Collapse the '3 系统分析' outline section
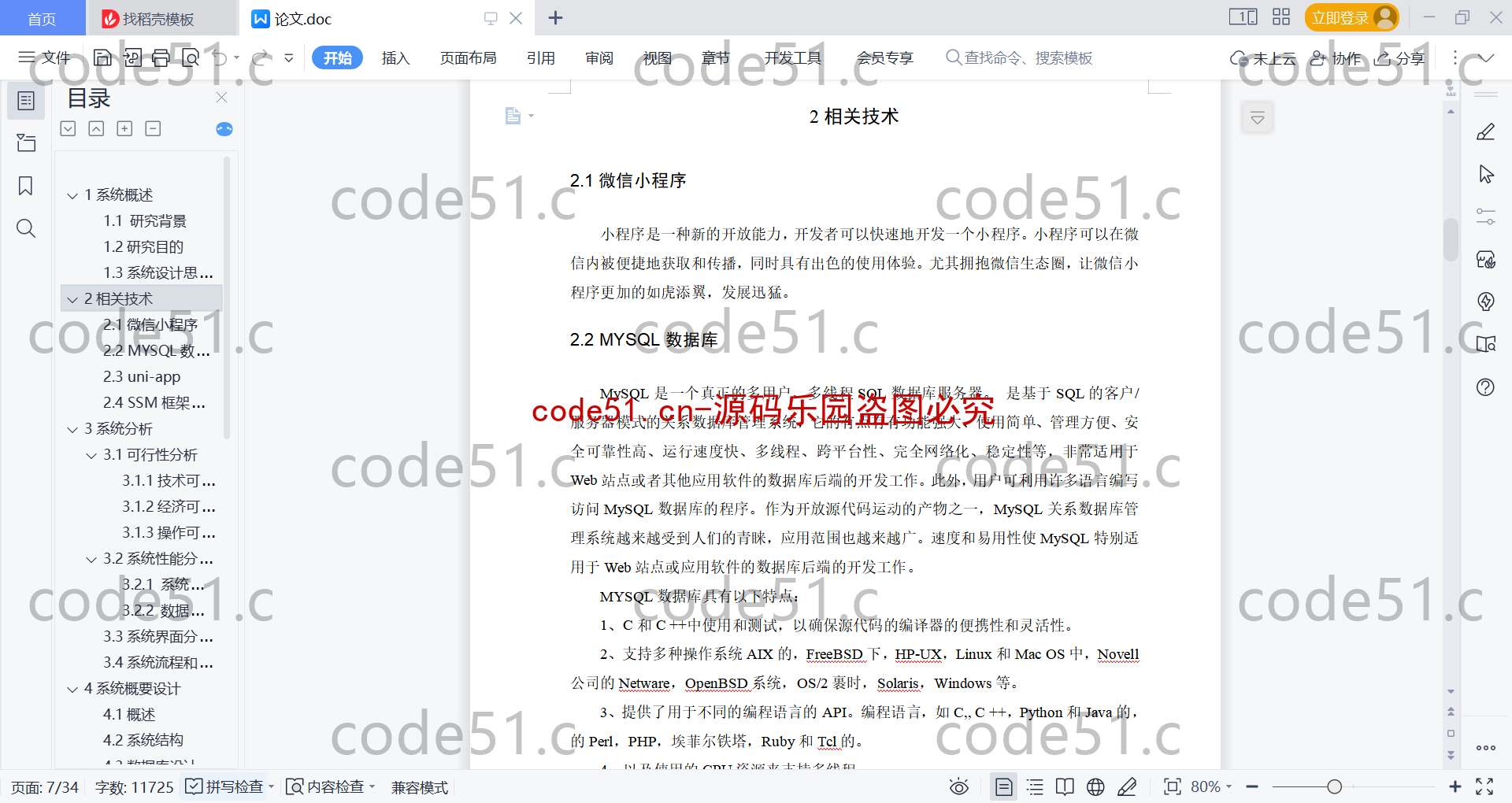This screenshot has width=1512, height=803. pos(72,429)
